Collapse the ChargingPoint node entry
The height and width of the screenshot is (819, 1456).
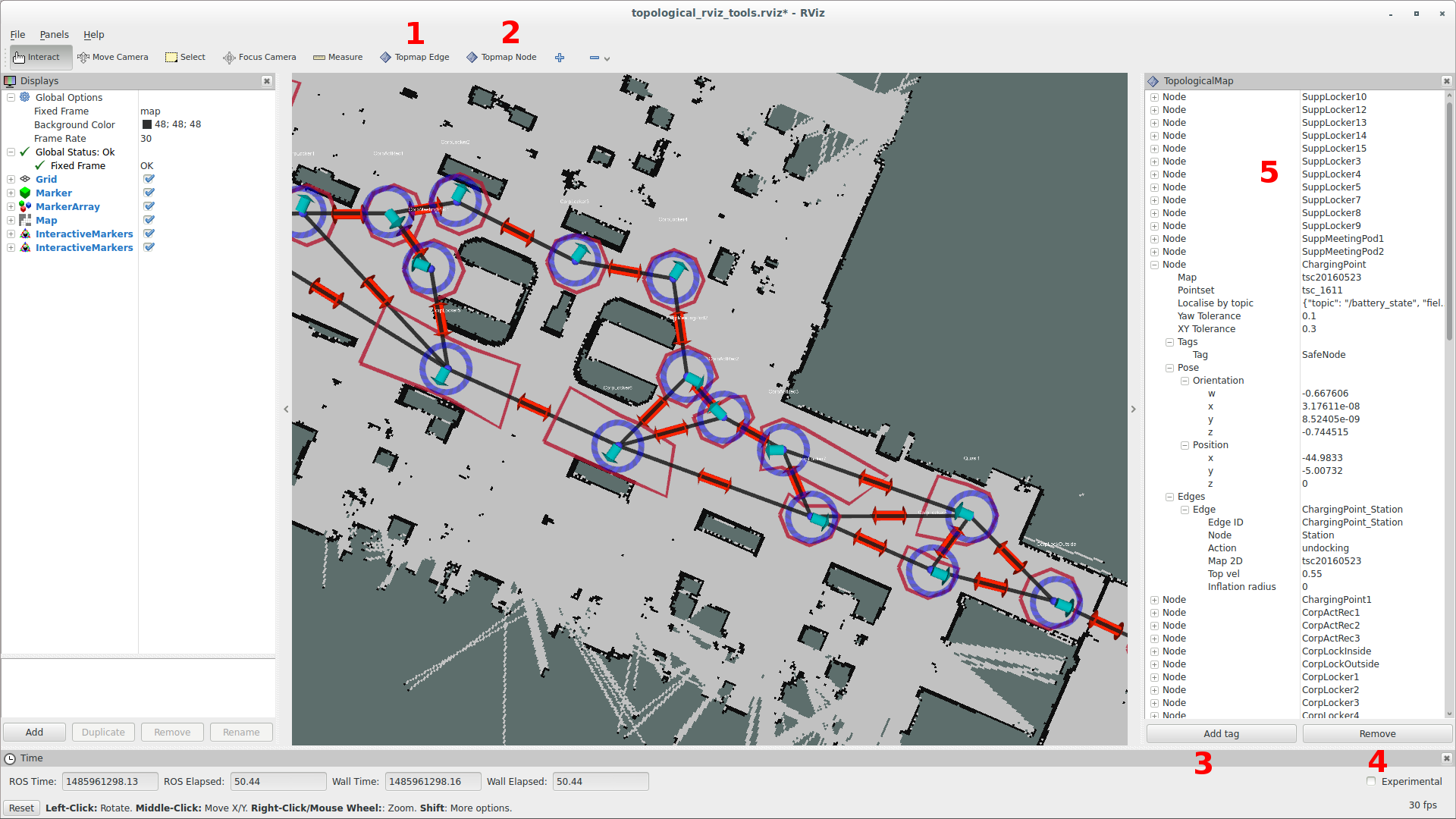1154,265
